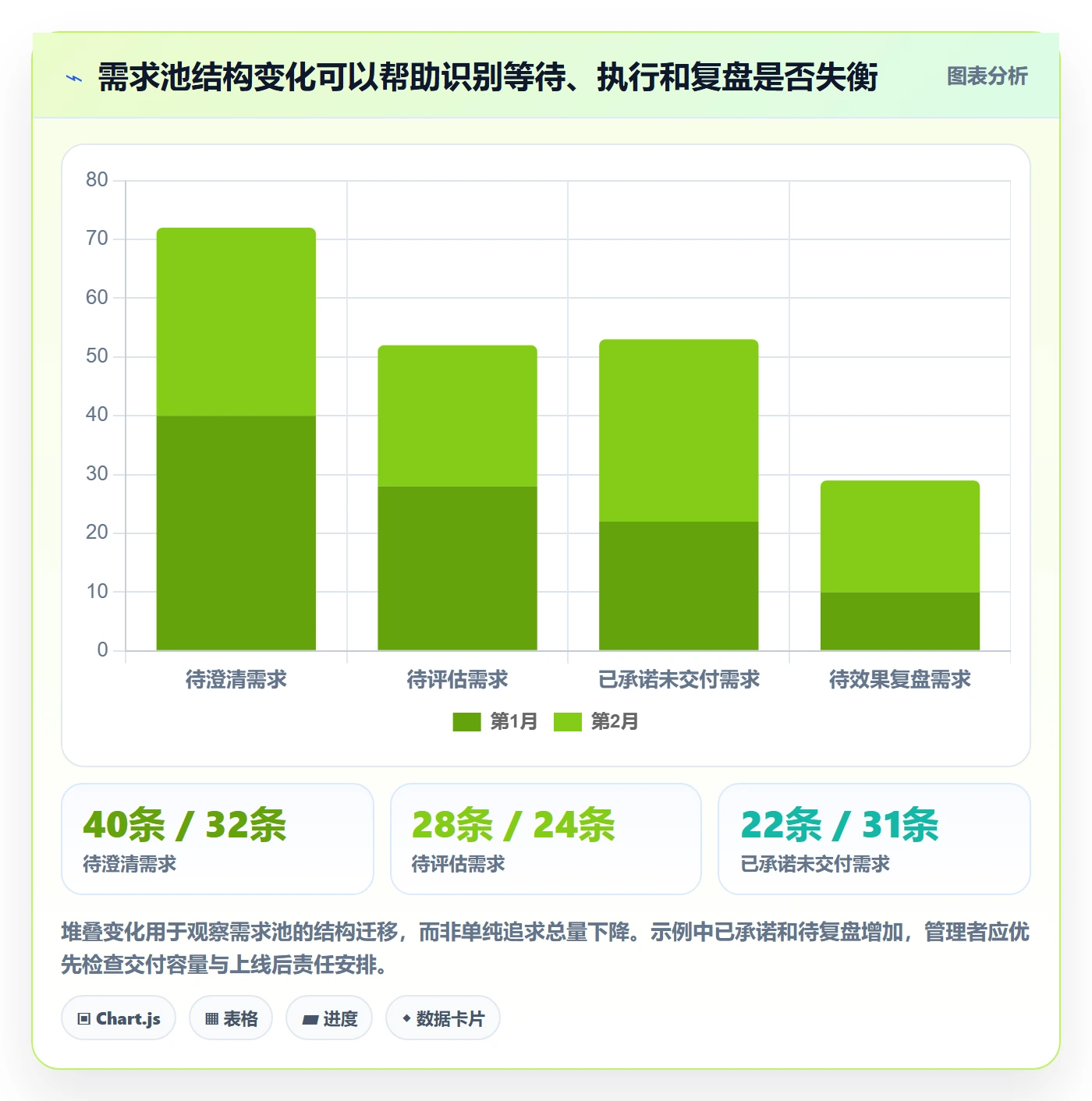Select the 数据卡片 tag chip

point(443,1018)
